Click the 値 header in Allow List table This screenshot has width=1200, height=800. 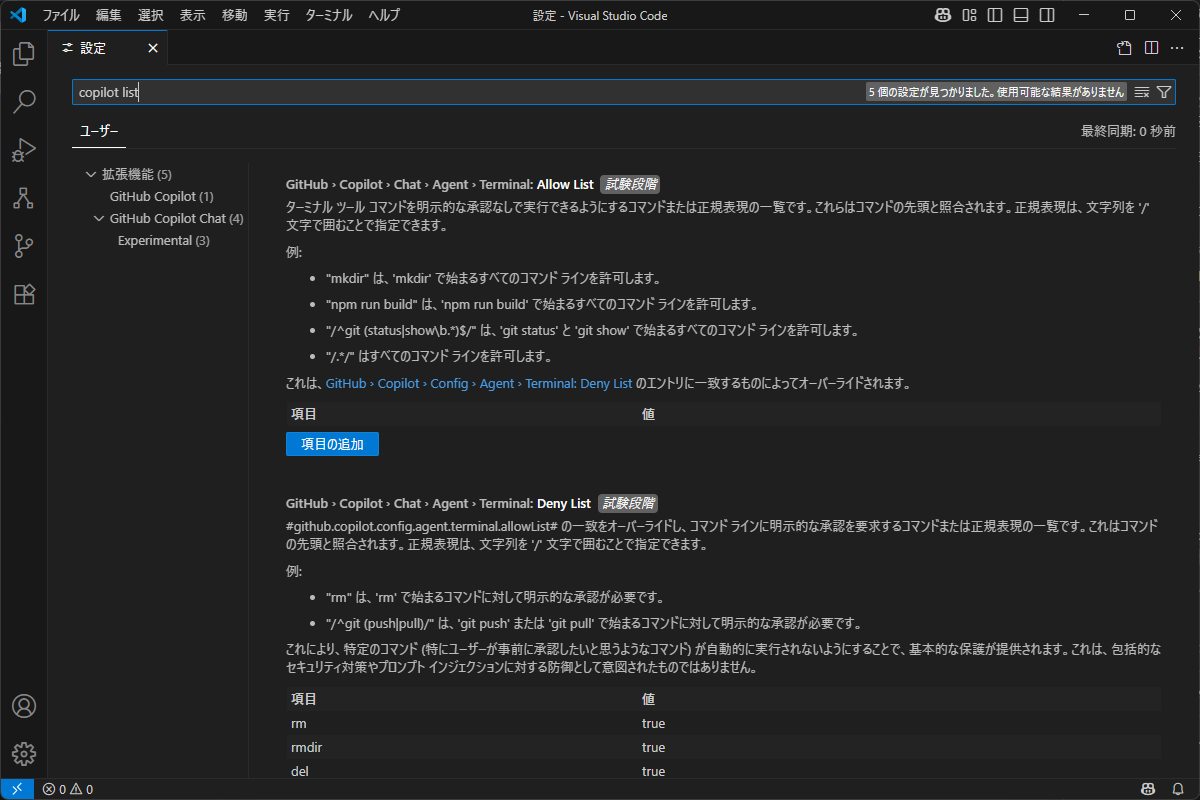click(648, 413)
